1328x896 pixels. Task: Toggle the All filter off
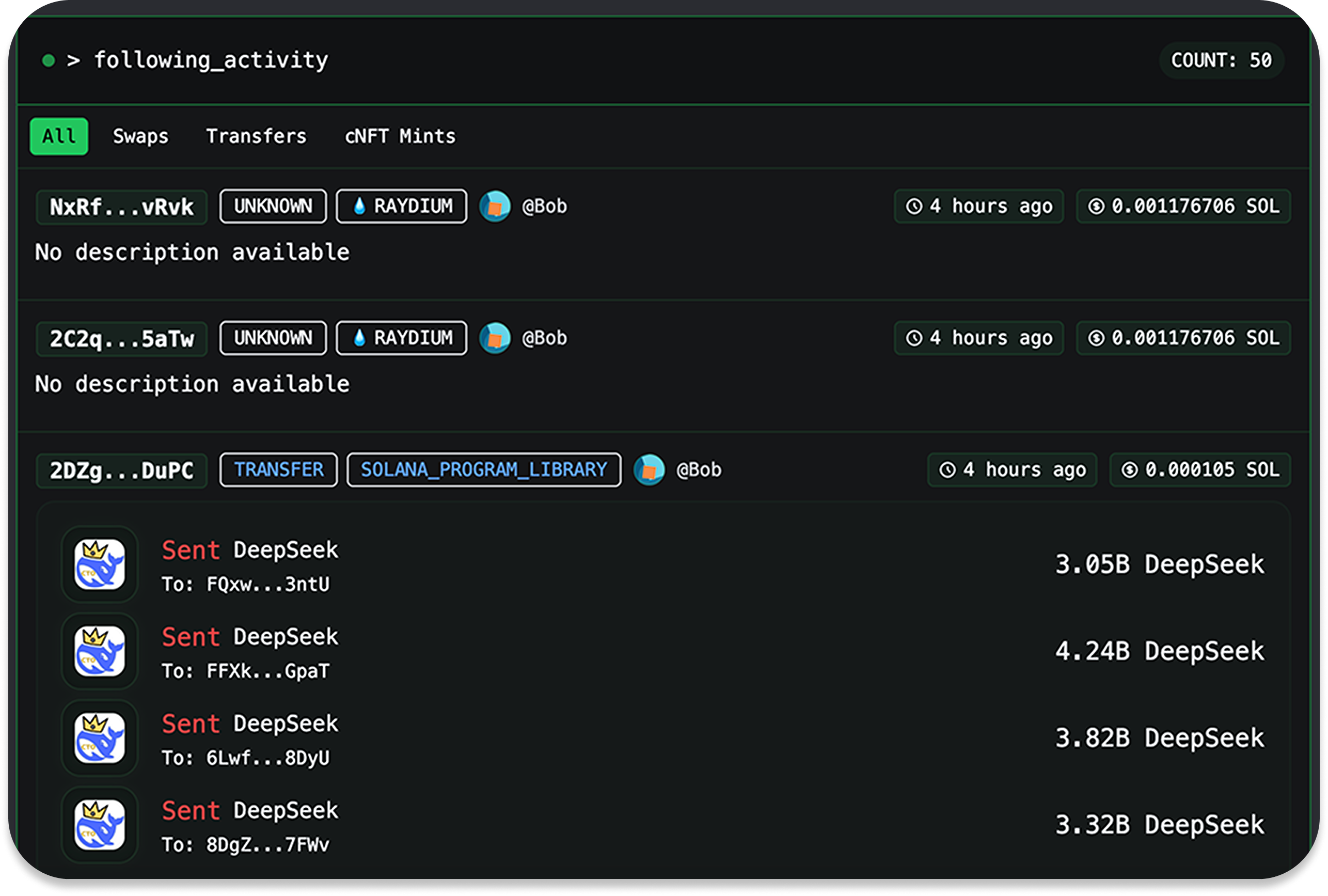[58, 136]
